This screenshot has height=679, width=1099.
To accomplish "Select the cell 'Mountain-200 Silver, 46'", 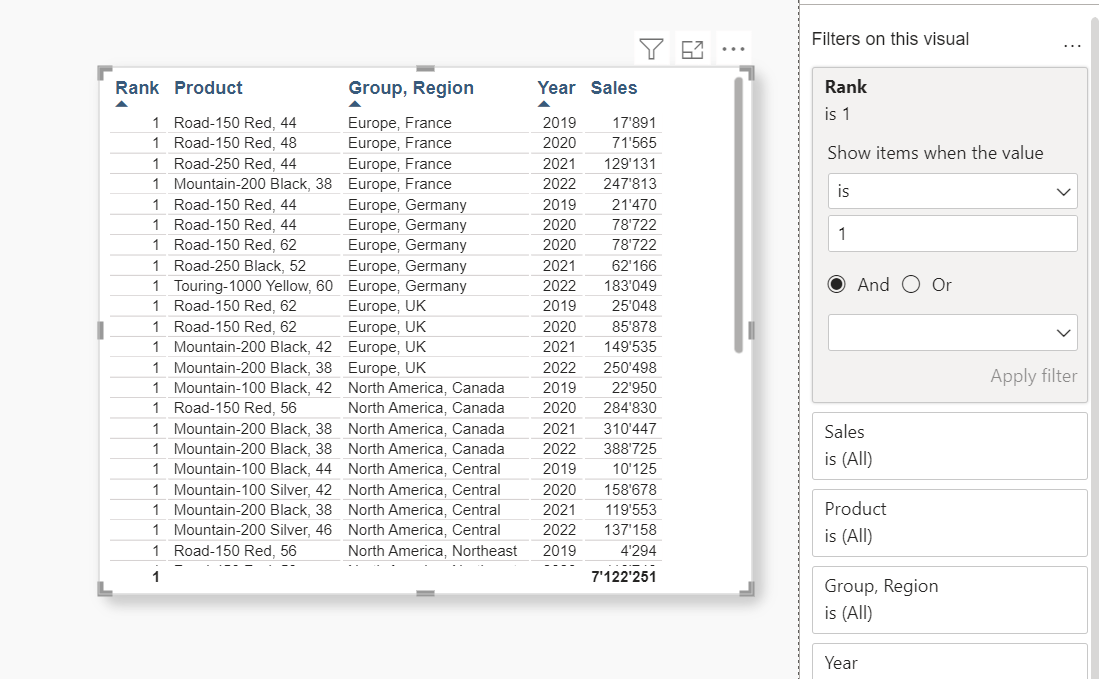I will [x=252, y=530].
